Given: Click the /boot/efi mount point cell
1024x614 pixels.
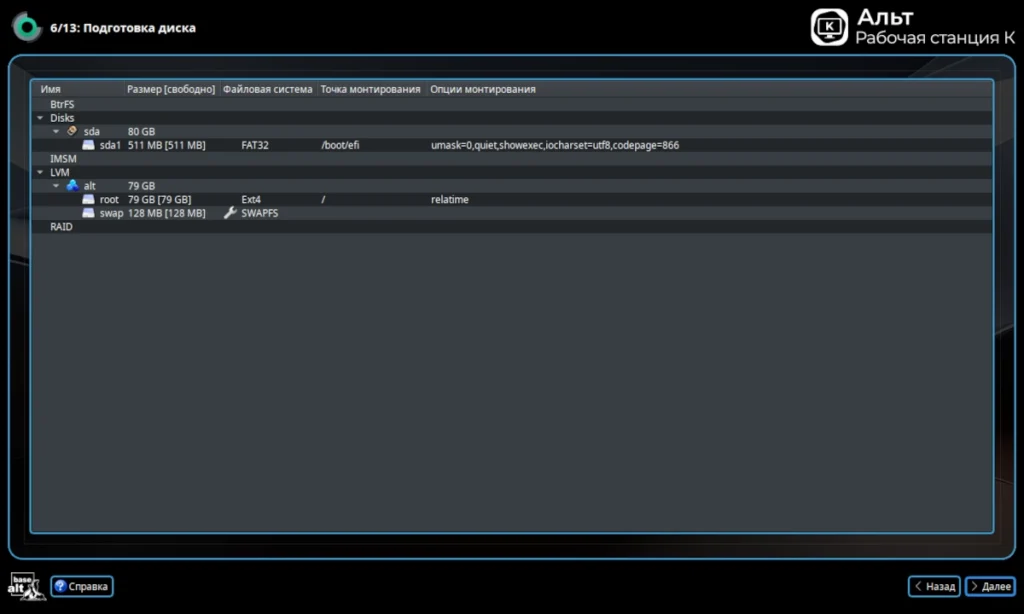Looking at the screenshot, I should [x=340, y=145].
